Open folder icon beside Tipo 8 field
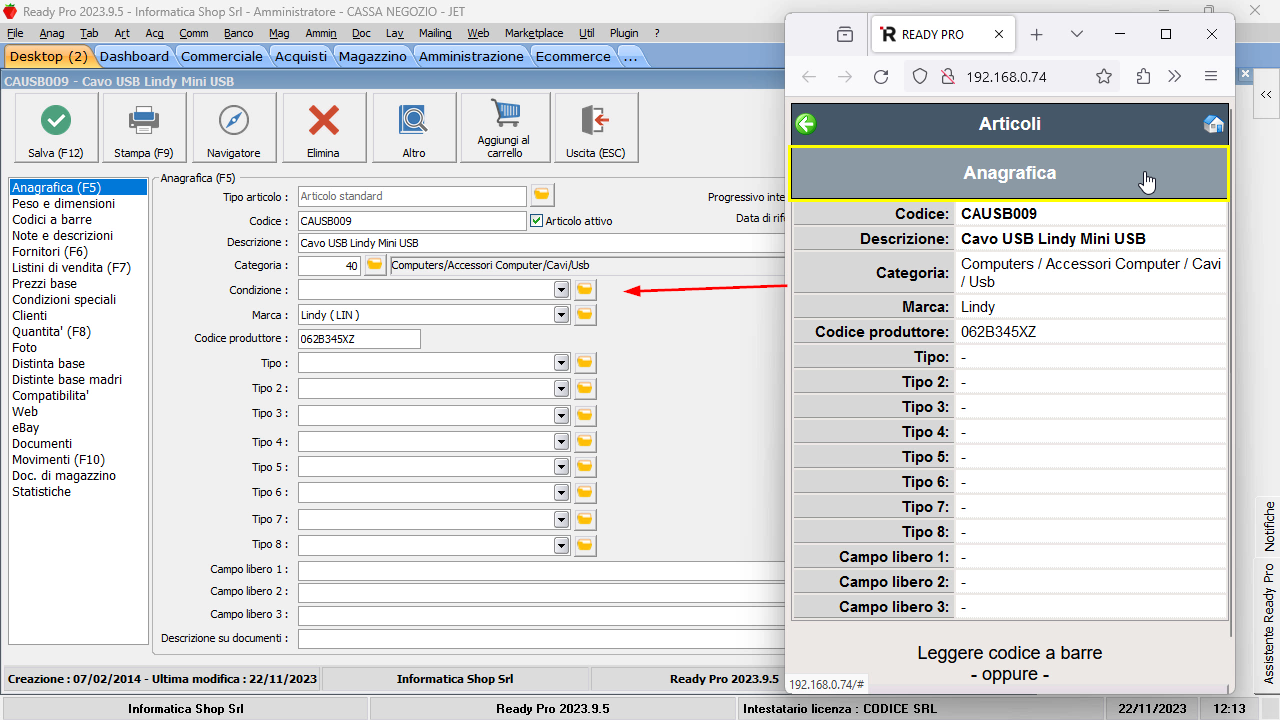The height and width of the screenshot is (720, 1280). tap(585, 545)
